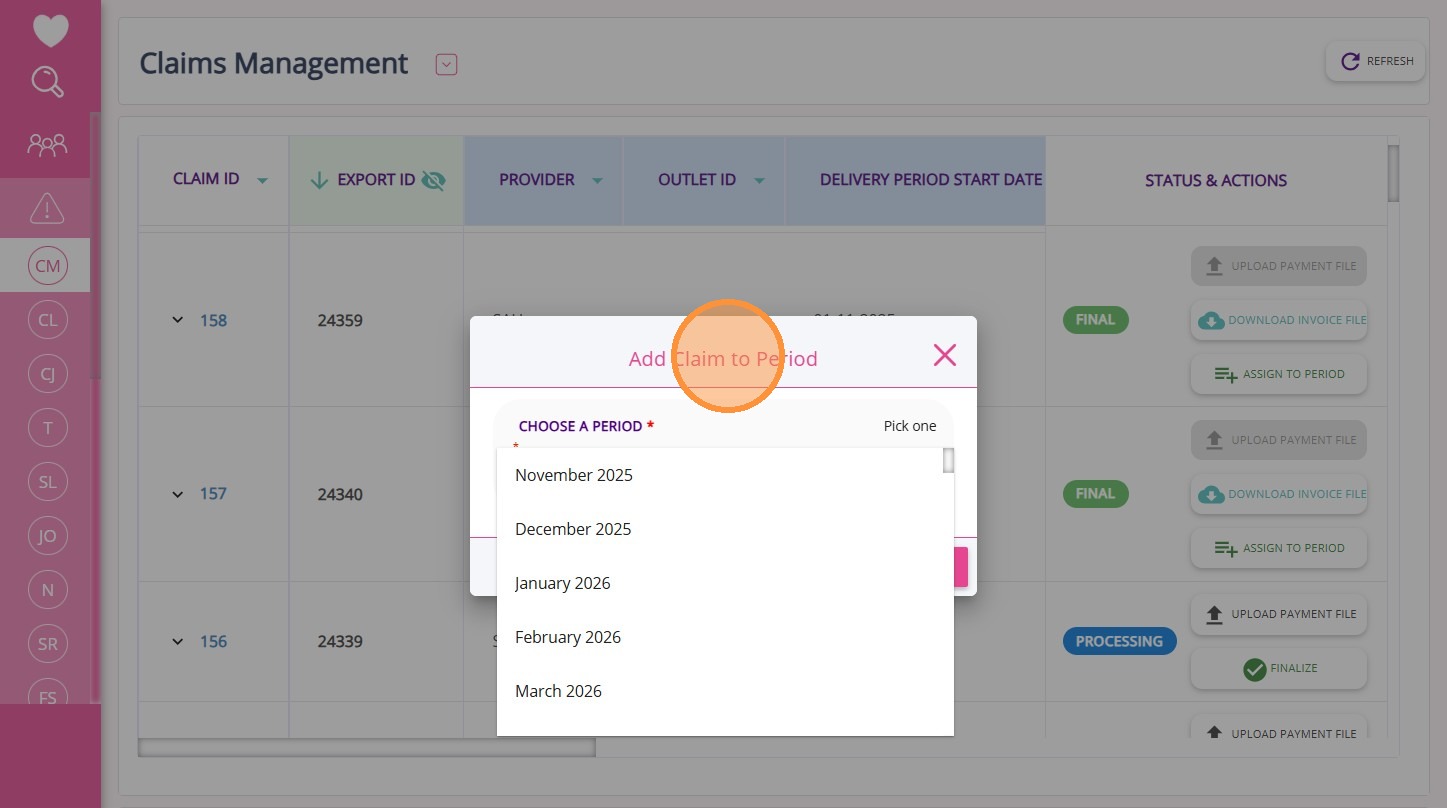Pick March 2026 from the dropdown
The image size is (1447, 808).
pyautogui.click(x=558, y=691)
